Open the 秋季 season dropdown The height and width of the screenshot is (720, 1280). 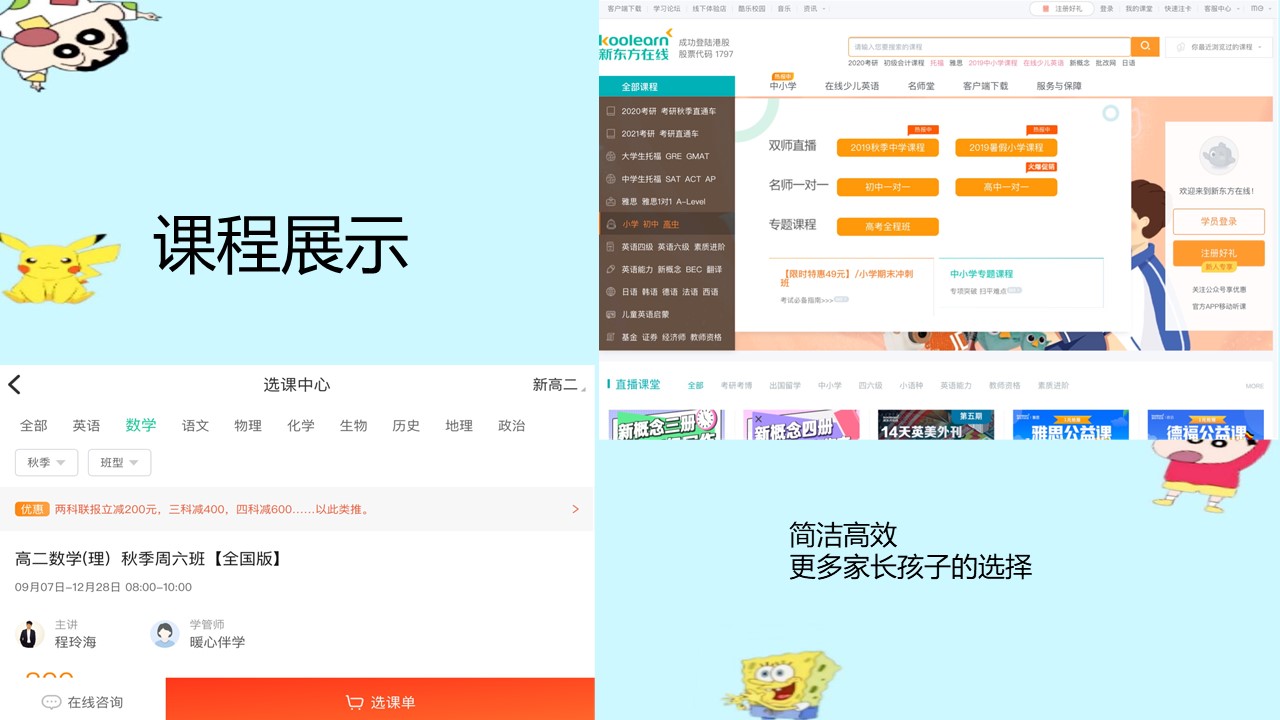coord(46,462)
